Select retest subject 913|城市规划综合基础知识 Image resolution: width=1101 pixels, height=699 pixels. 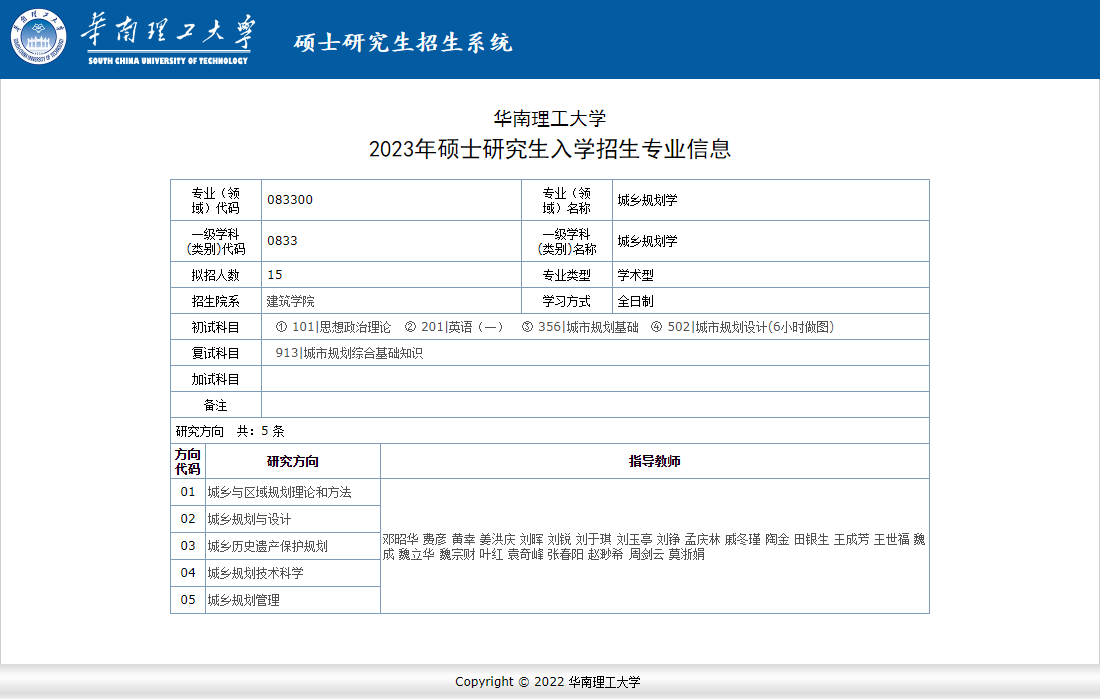(349, 353)
